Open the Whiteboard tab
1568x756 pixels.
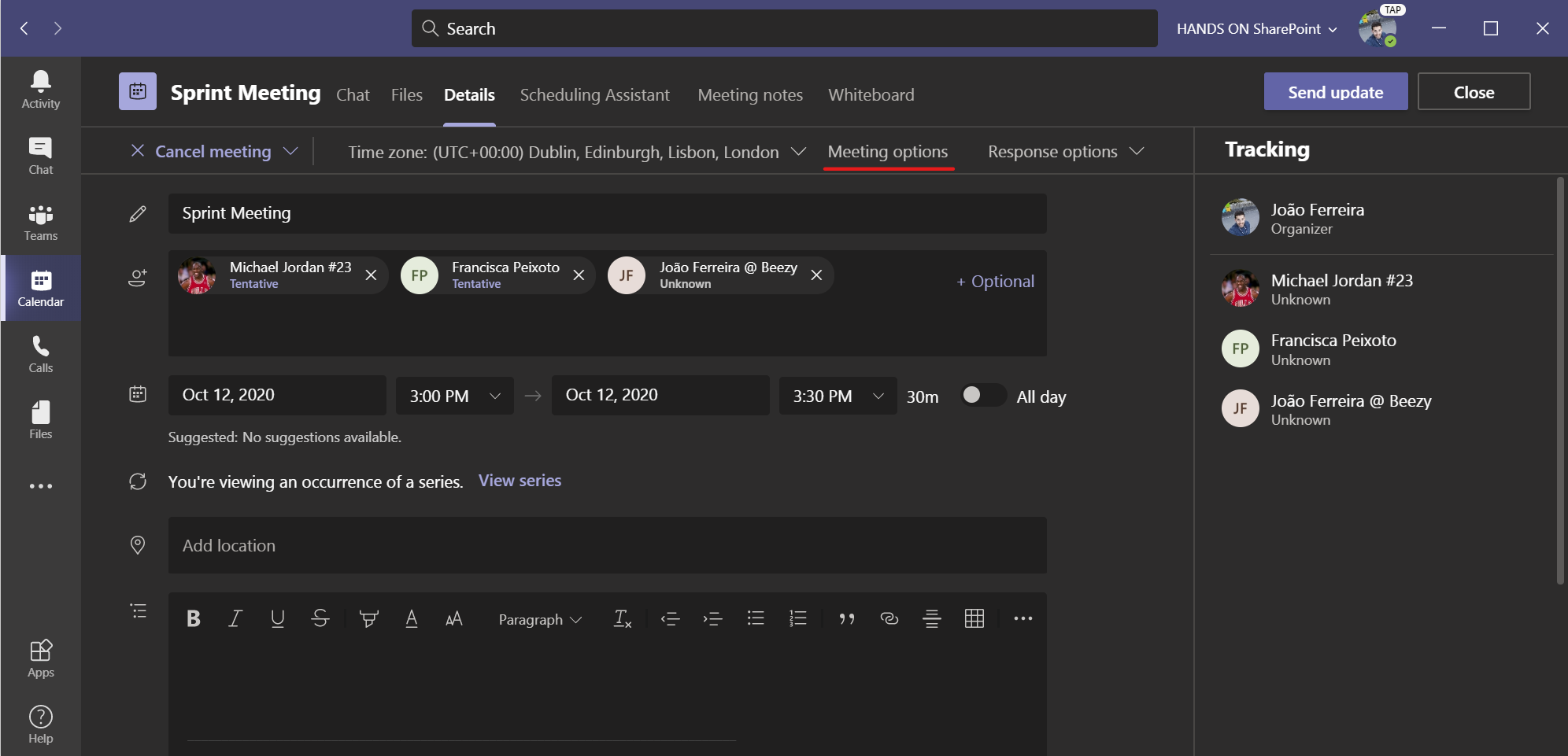871,95
